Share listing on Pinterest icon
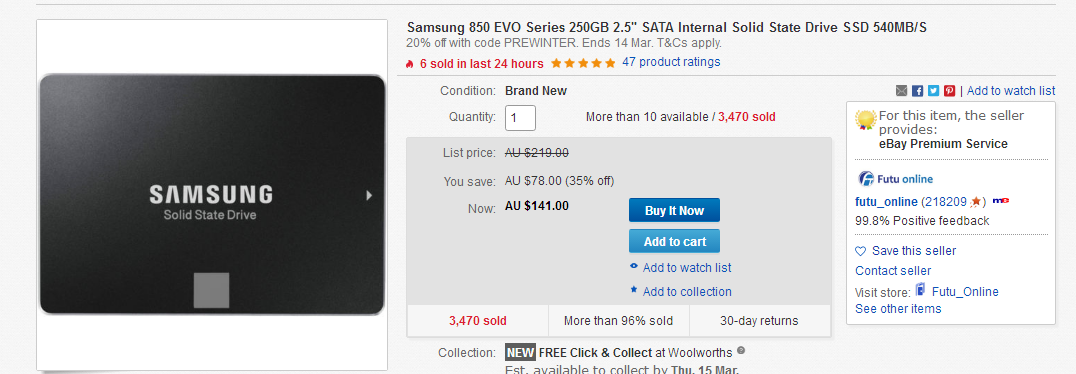This screenshot has width=1076, height=374. click(949, 91)
